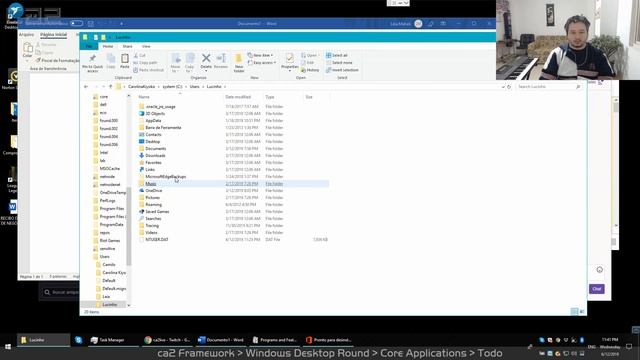
Task: Switch to Chrome ca2live Twitch taskbar button
Action: tap(167, 340)
